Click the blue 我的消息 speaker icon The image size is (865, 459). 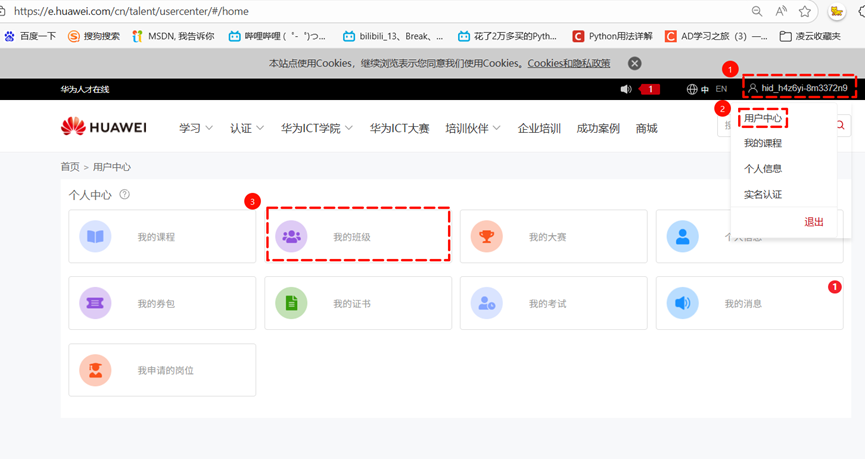point(682,303)
